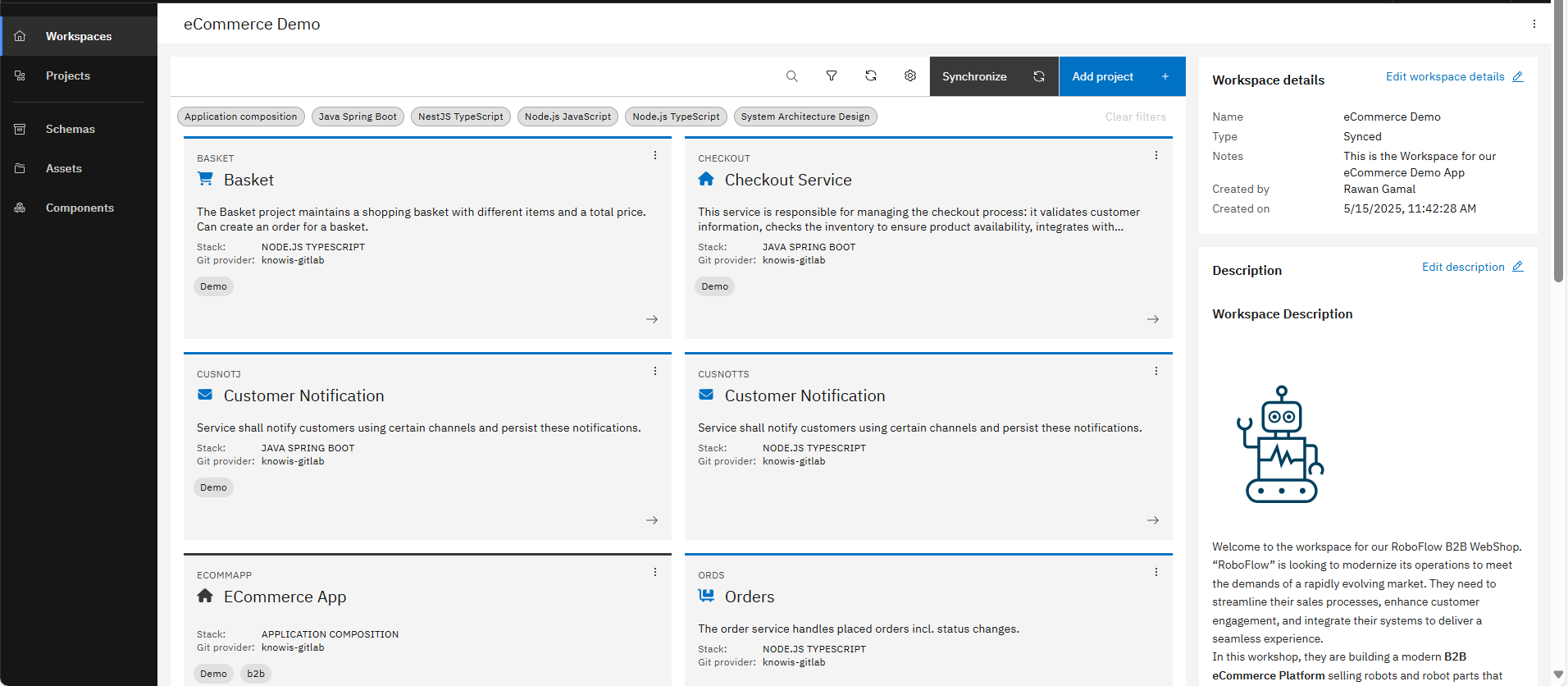Expand the Orders card three-dot menu

(1155, 573)
